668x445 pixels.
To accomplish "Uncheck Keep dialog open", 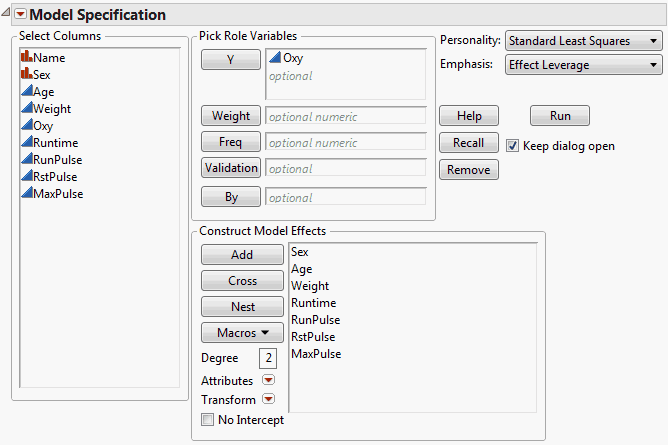I will [x=513, y=146].
